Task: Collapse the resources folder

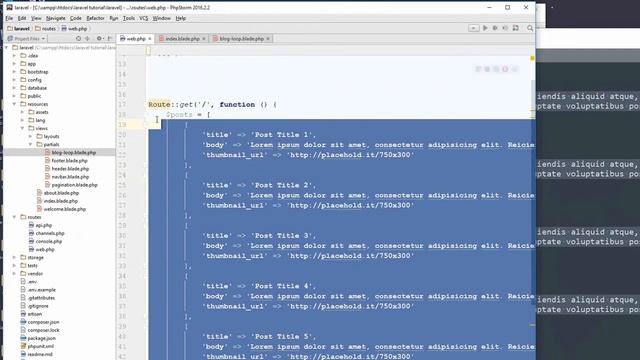Action: point(15,104)
